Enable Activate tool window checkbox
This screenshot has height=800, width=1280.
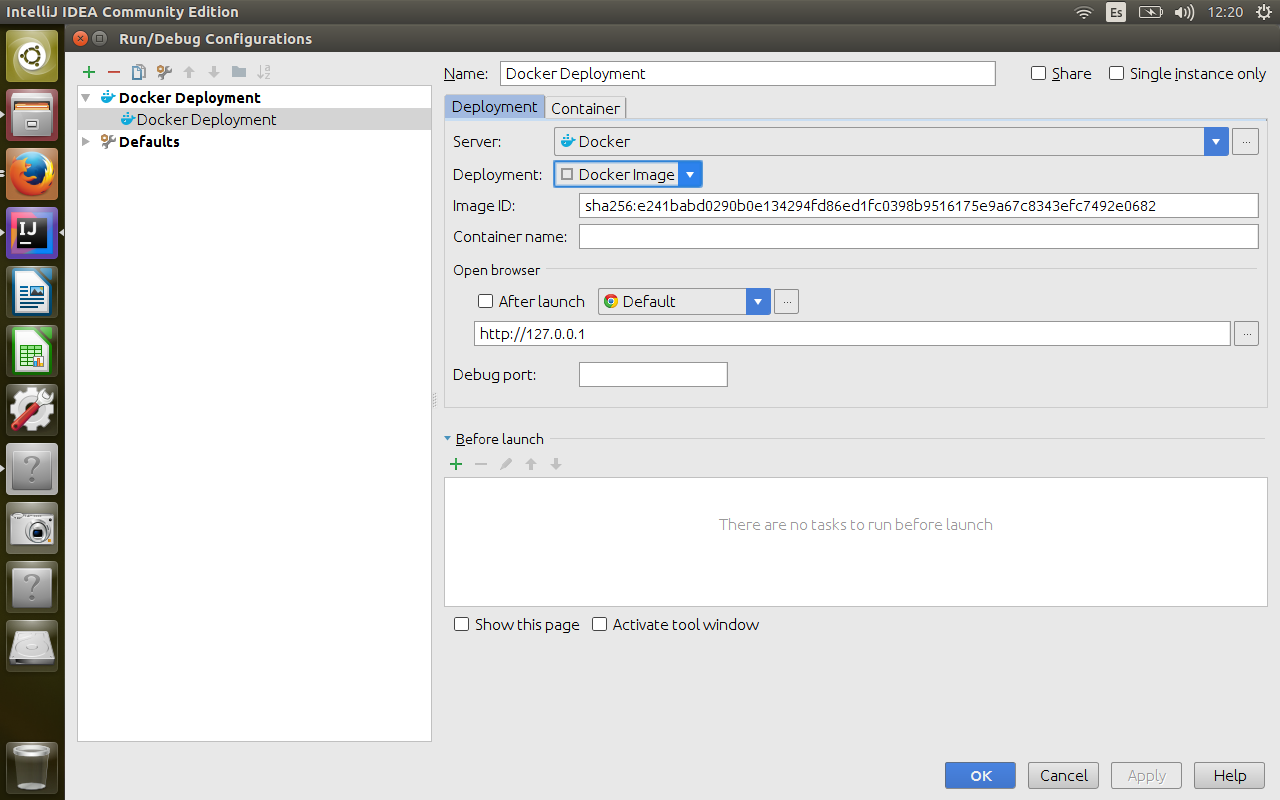pyautogui.click(x=599, y=624)
